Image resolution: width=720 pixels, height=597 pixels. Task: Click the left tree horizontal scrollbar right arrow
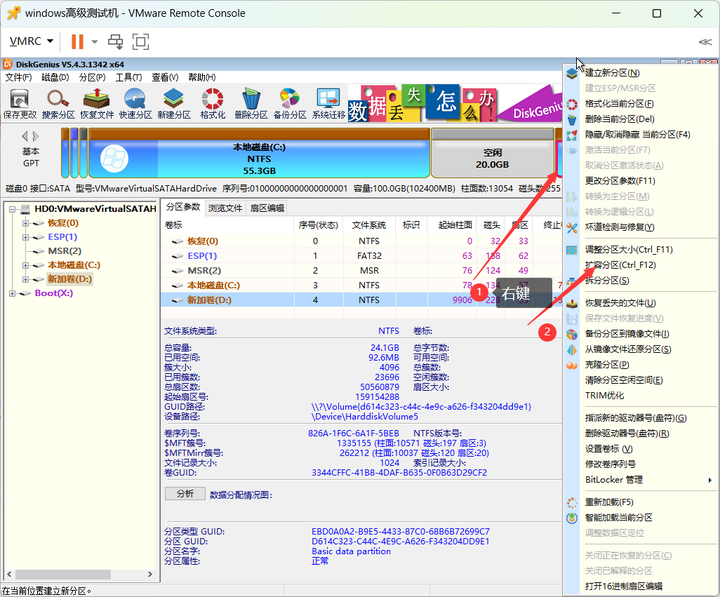(150, 574)
